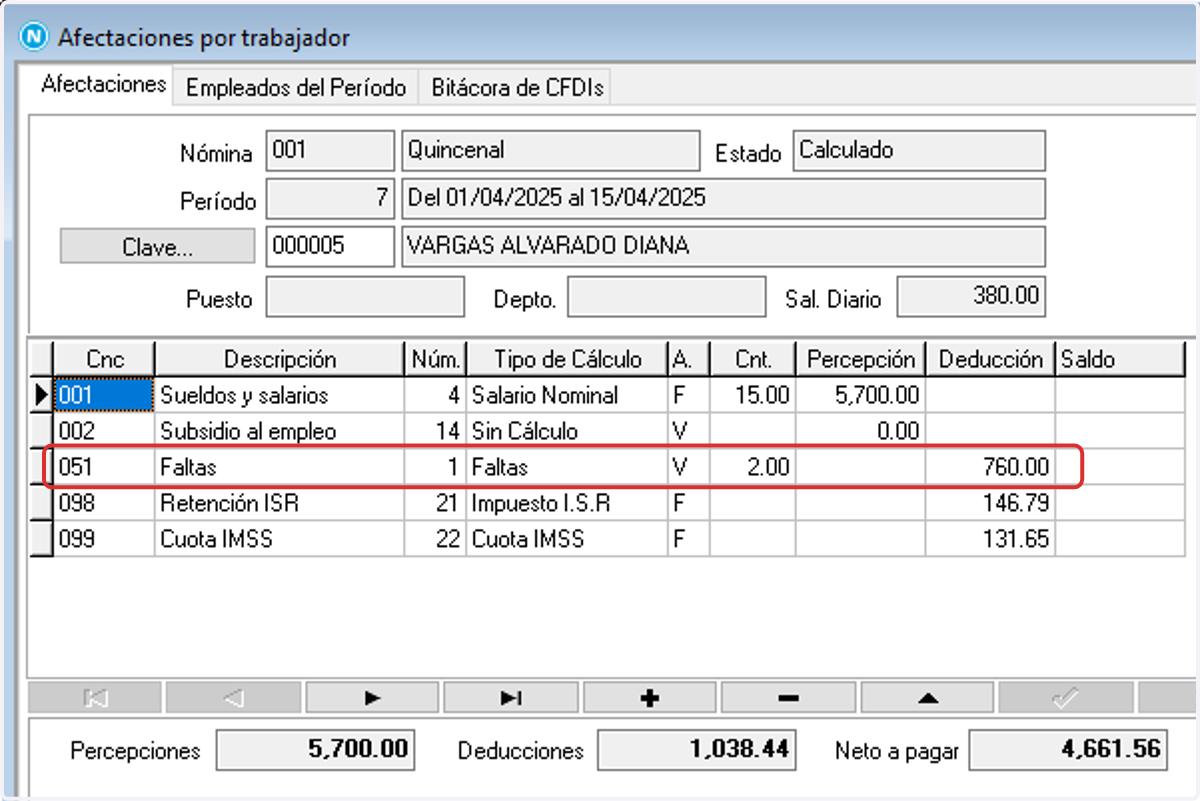
Task: Click the Cnt. column header
Action: (x=752, y=359)
